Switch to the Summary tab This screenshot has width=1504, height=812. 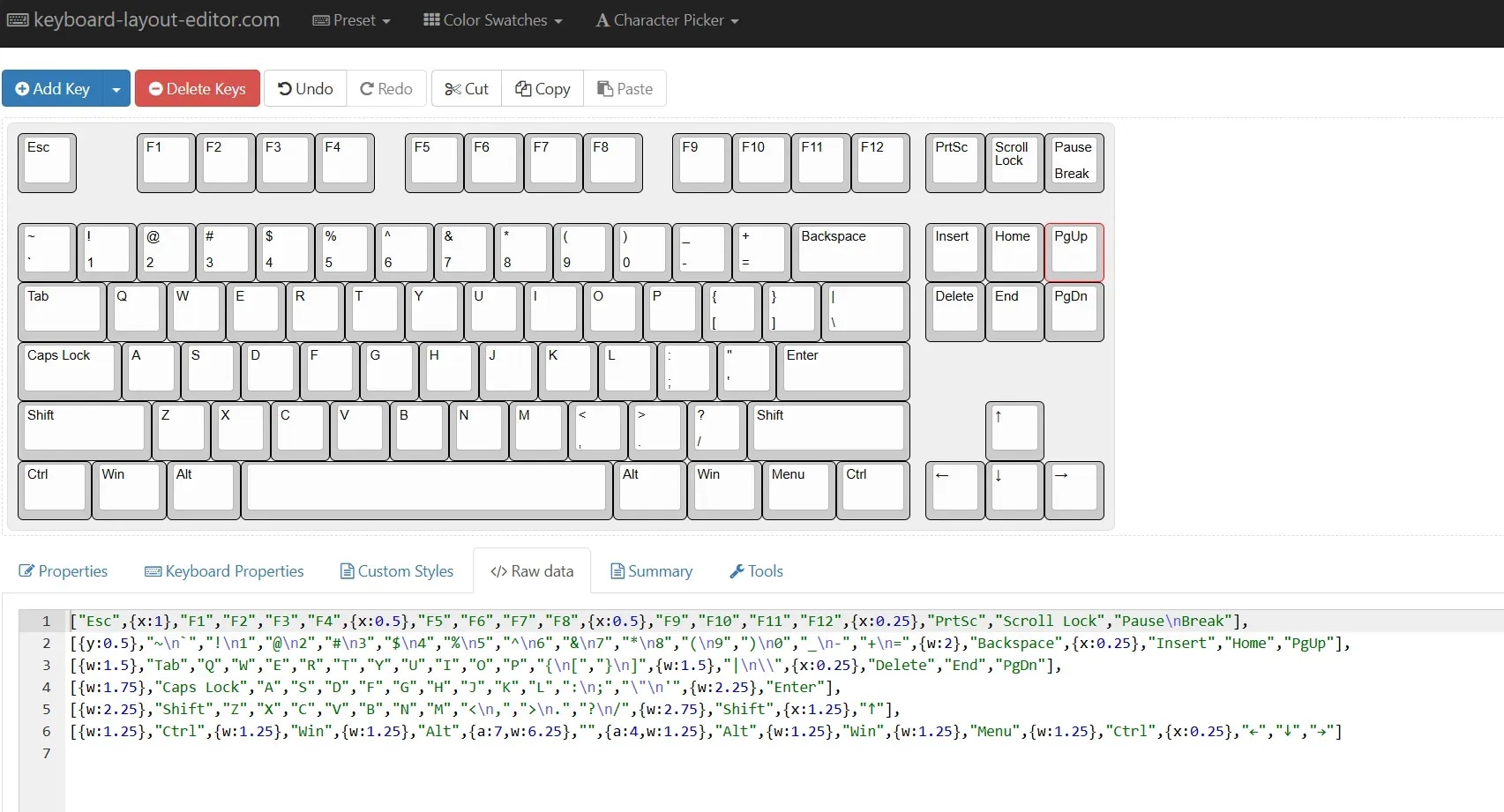(652, 571)
